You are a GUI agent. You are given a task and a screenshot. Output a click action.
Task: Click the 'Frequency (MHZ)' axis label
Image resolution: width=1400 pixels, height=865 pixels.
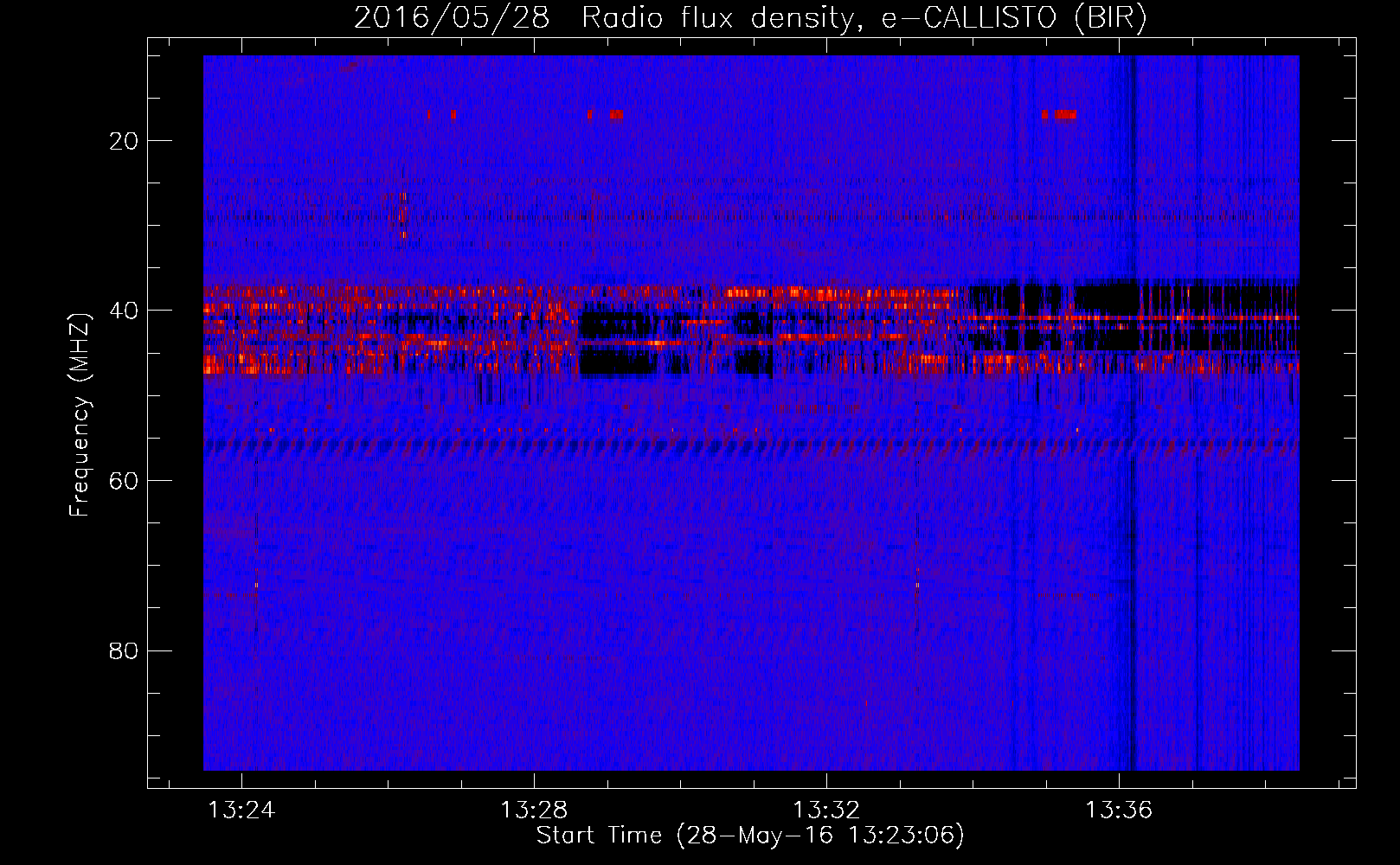[80, 415]
